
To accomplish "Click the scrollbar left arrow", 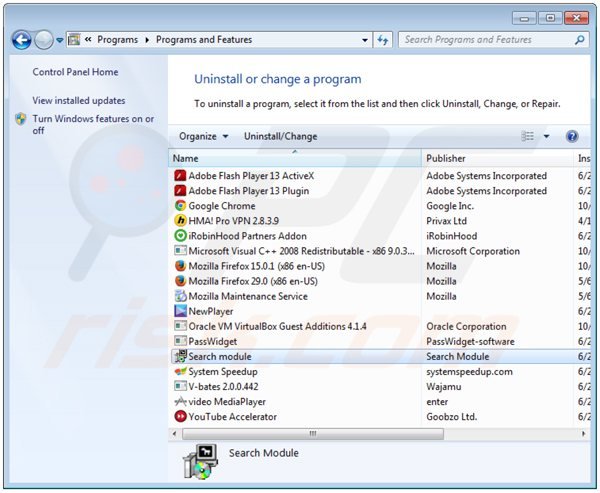I will [174, 434].
